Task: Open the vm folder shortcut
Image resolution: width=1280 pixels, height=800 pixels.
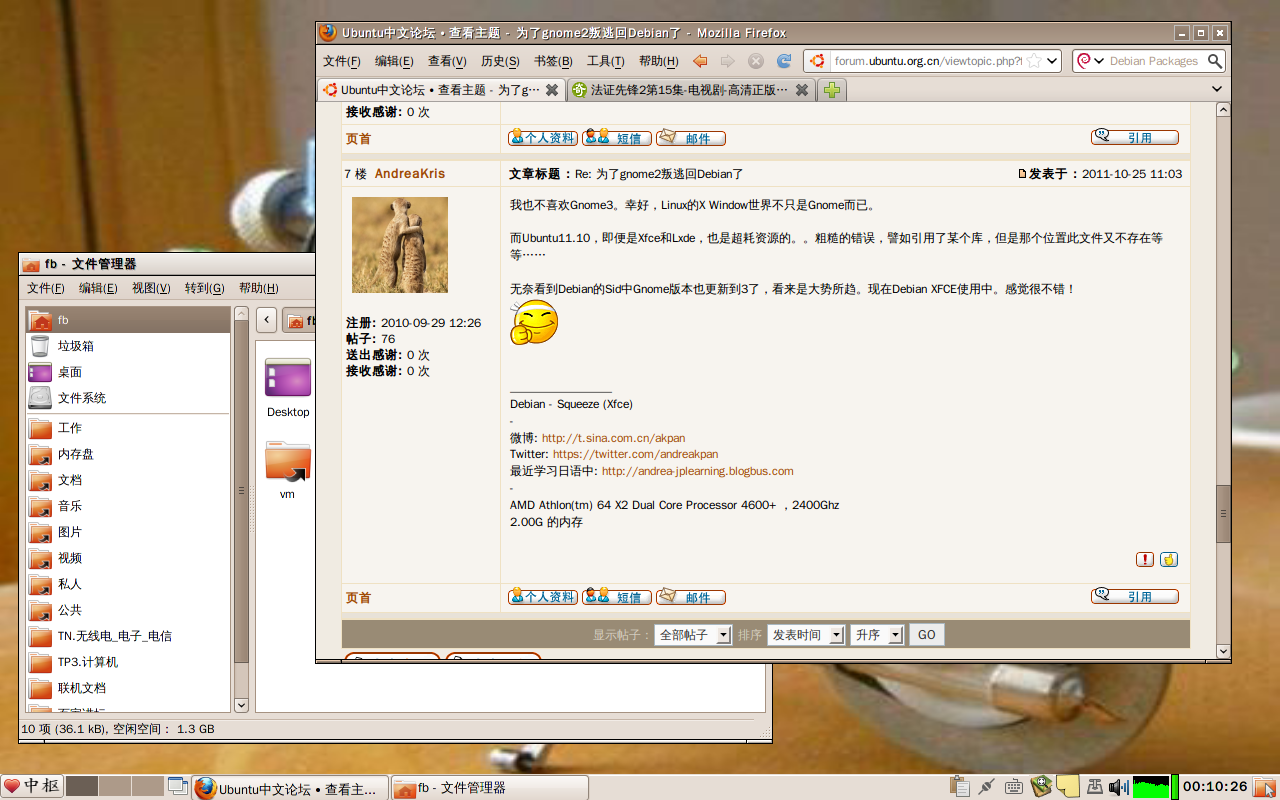Action: tap(288, 470)
